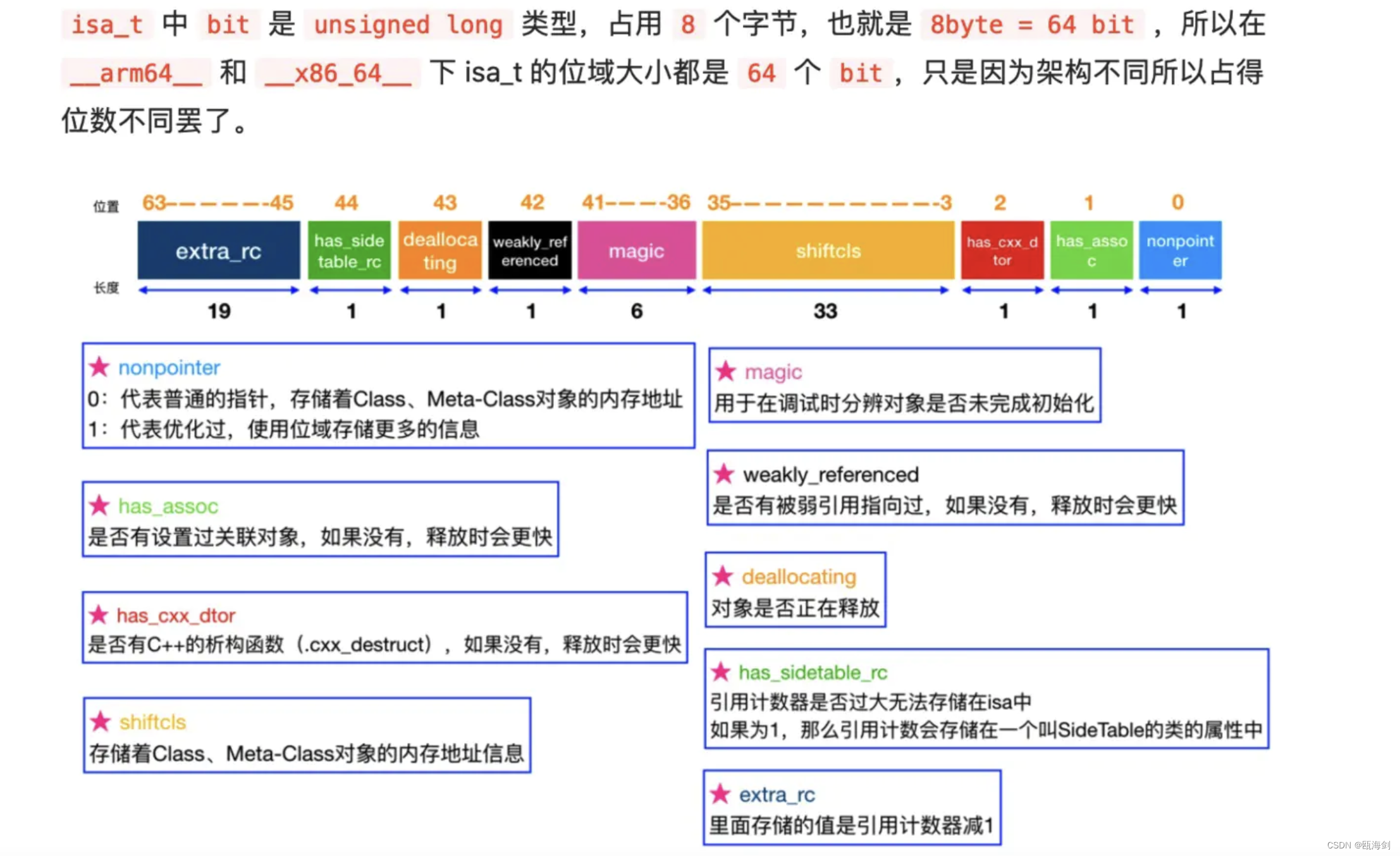Click the orange deallocating block in the diagram
This screenshot has height=856, width=1400.
pyautogui.click(x=440, y=250)
